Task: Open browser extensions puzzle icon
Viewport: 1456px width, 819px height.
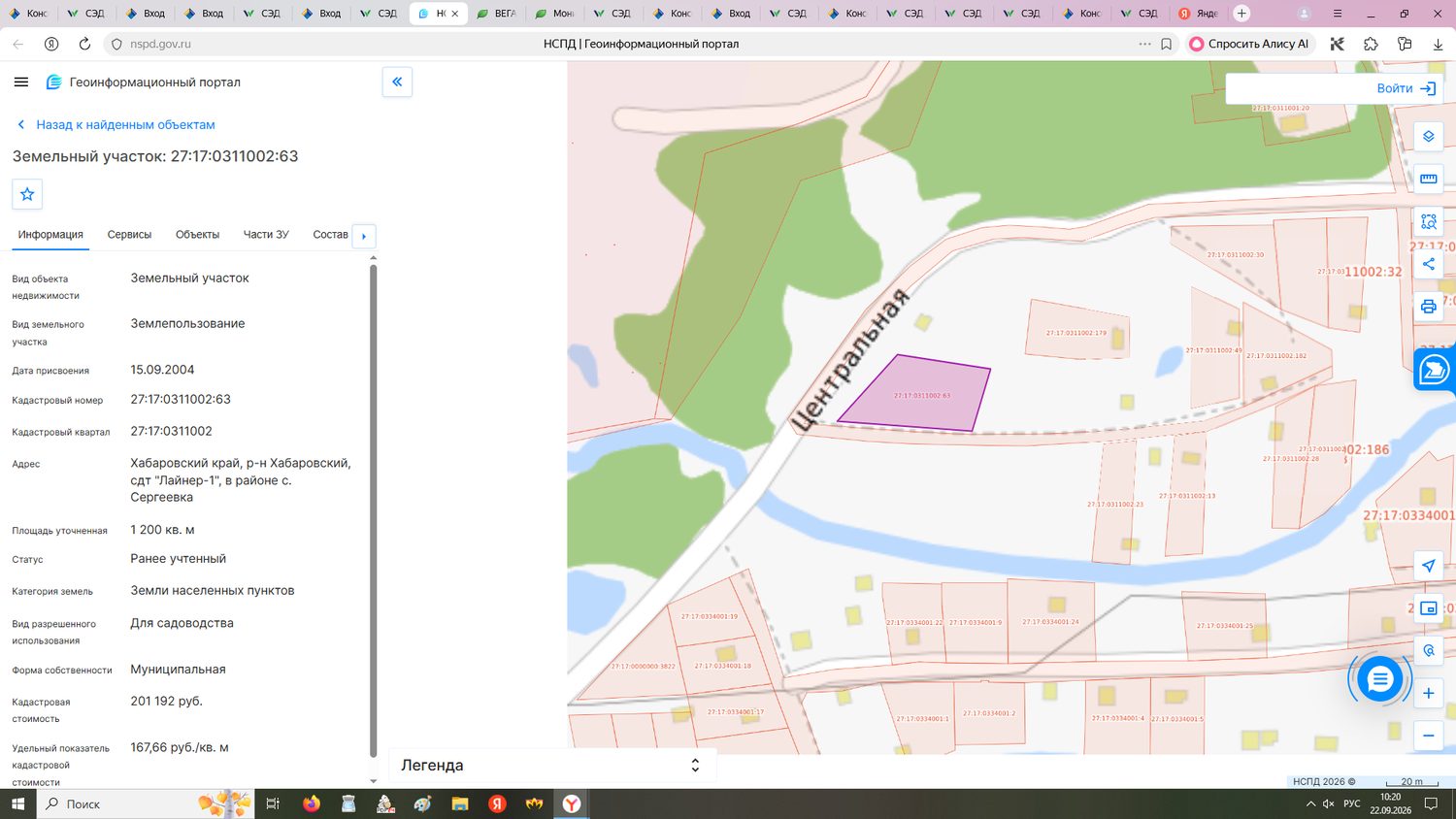Action: [1371, 44]
